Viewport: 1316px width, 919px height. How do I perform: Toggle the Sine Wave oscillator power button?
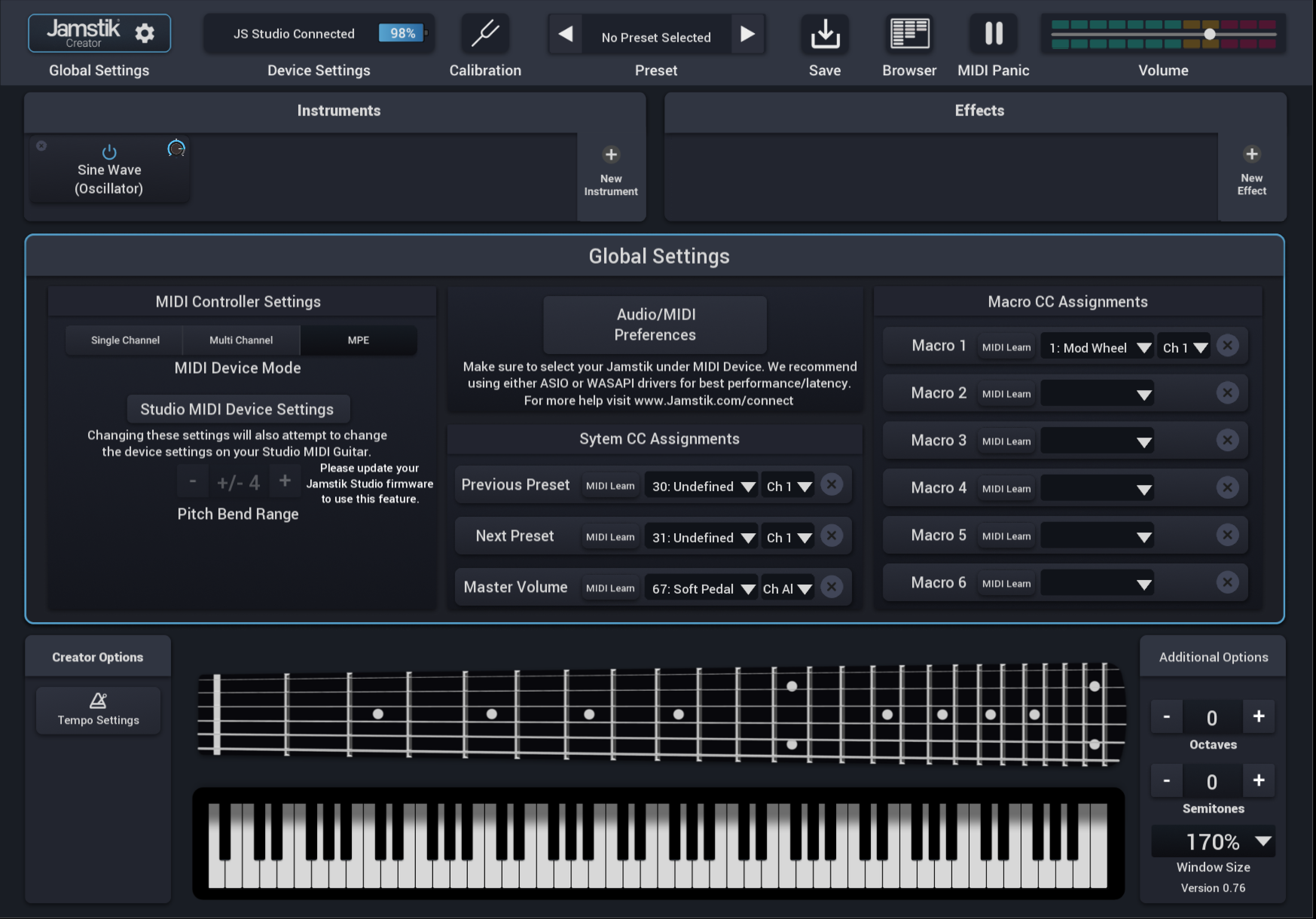[x=109, y=151]
